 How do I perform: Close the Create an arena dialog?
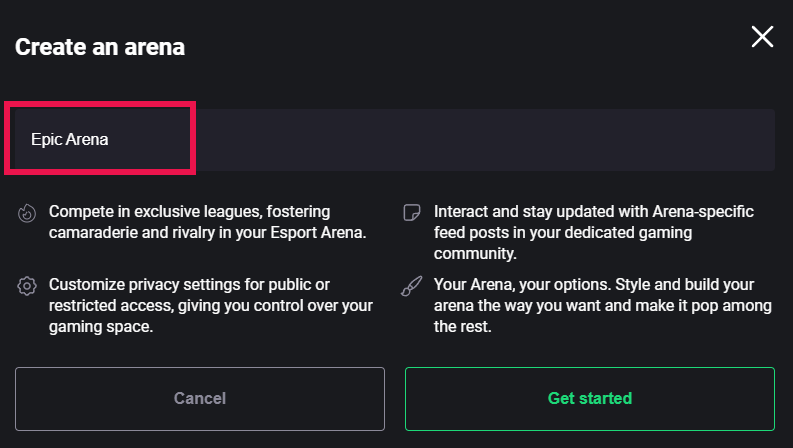click(x=762, y=38)
